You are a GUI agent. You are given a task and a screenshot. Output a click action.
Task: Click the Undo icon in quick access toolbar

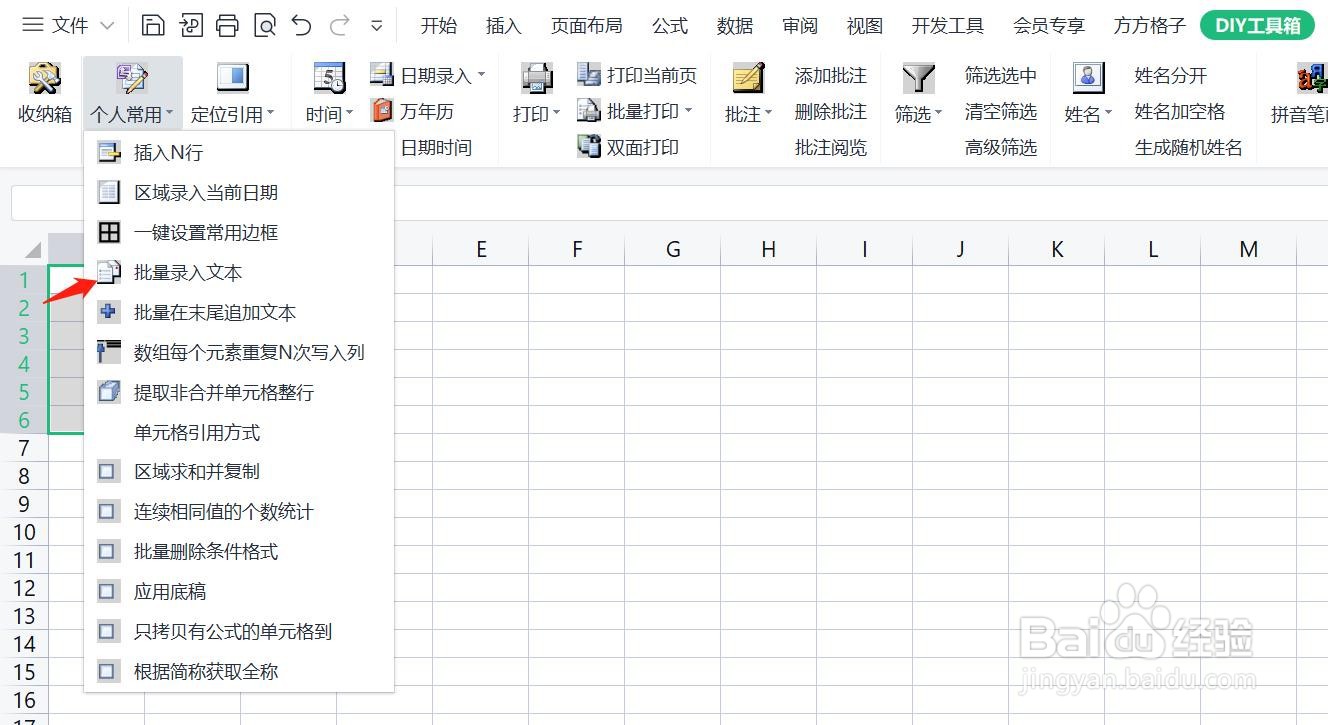(301, 25)
